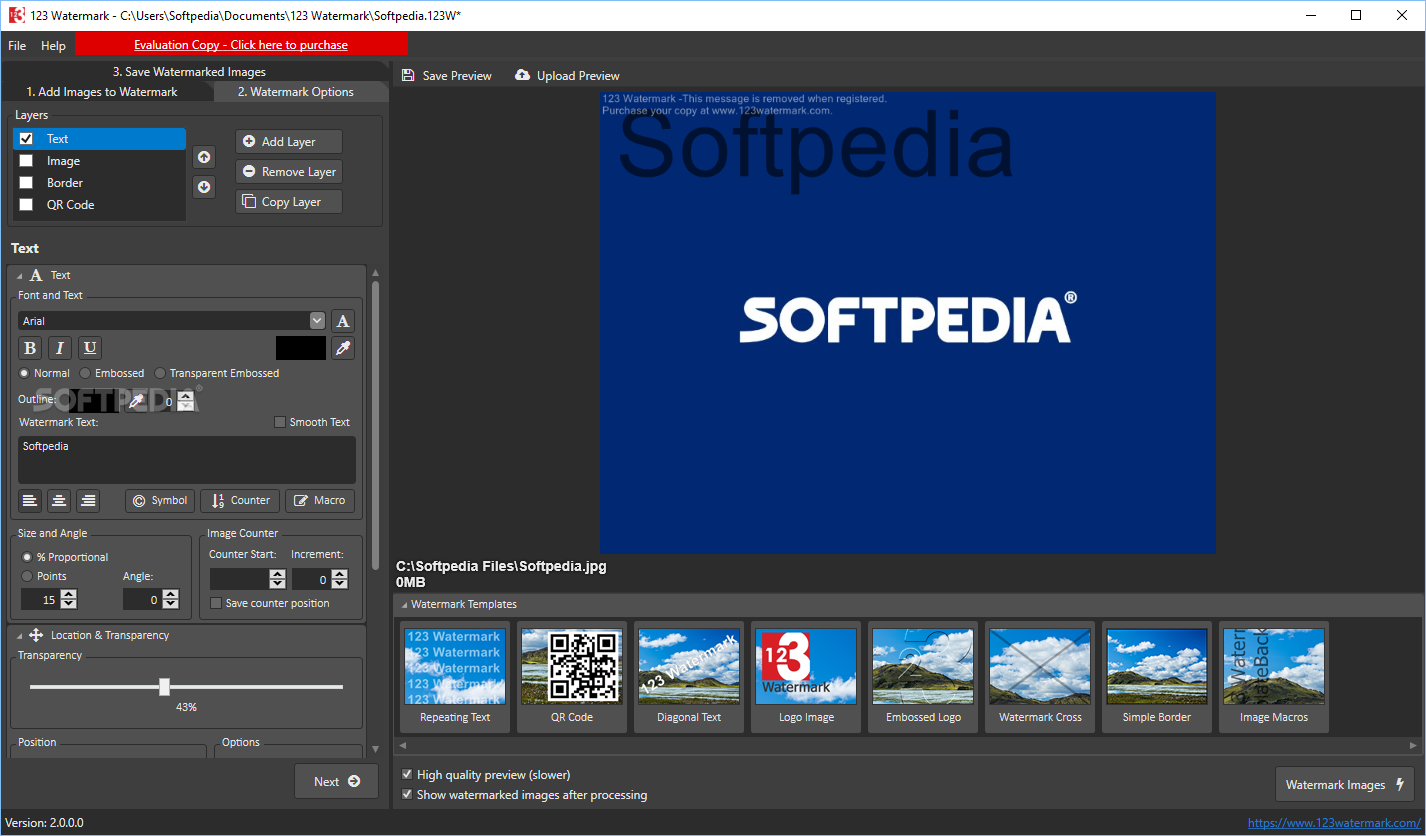Viewport: 1426px width, 836px height.
Task: Adjust the Counter Start stepper
Action: [x=277, y=579]
